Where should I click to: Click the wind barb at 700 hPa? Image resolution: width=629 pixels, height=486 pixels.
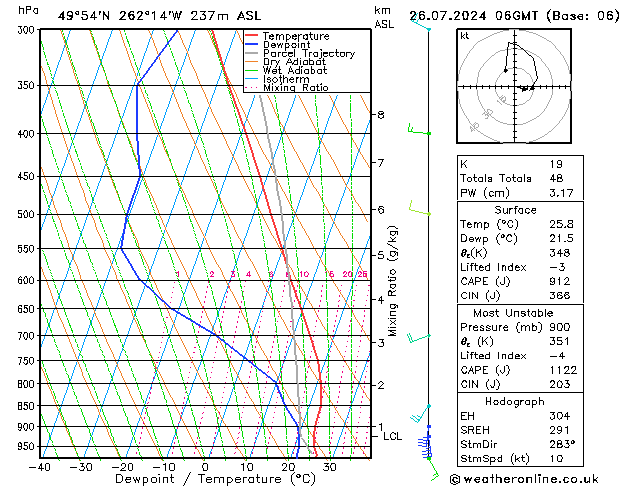click(x=419, y=338)
